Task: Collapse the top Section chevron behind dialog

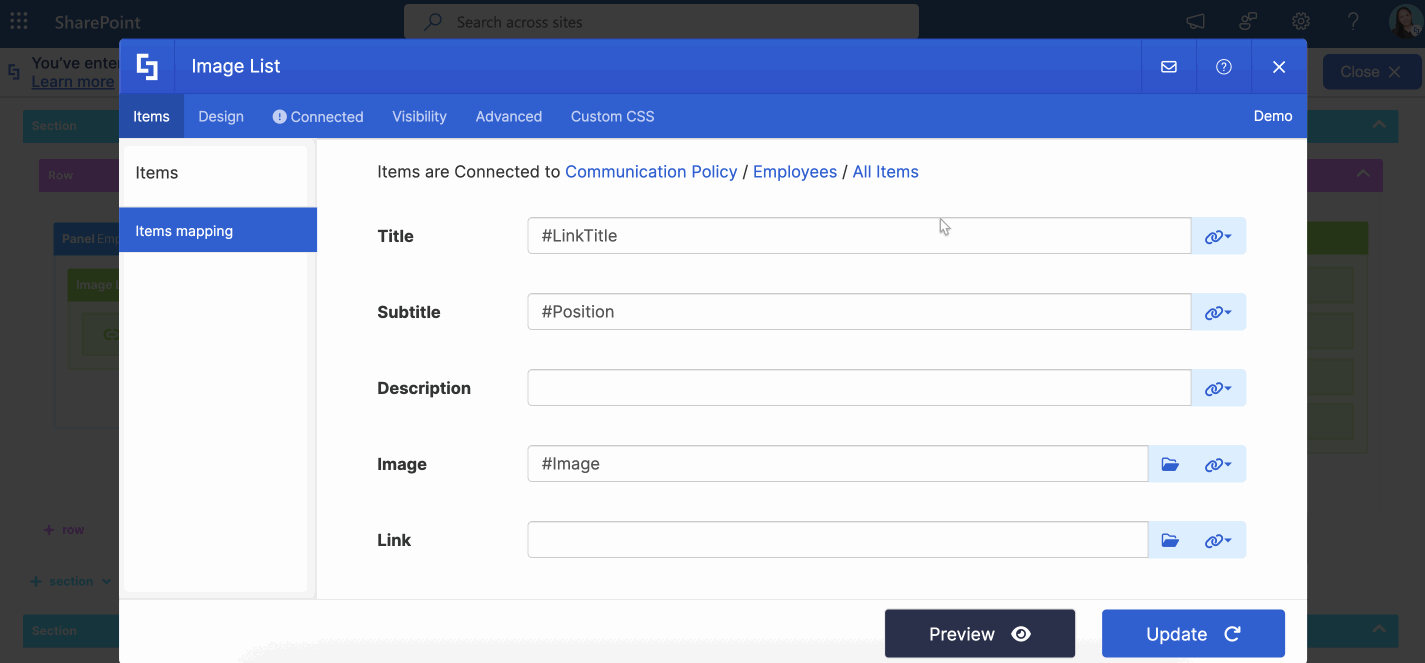Action: pyautogui.click(x=1379, y=125)
